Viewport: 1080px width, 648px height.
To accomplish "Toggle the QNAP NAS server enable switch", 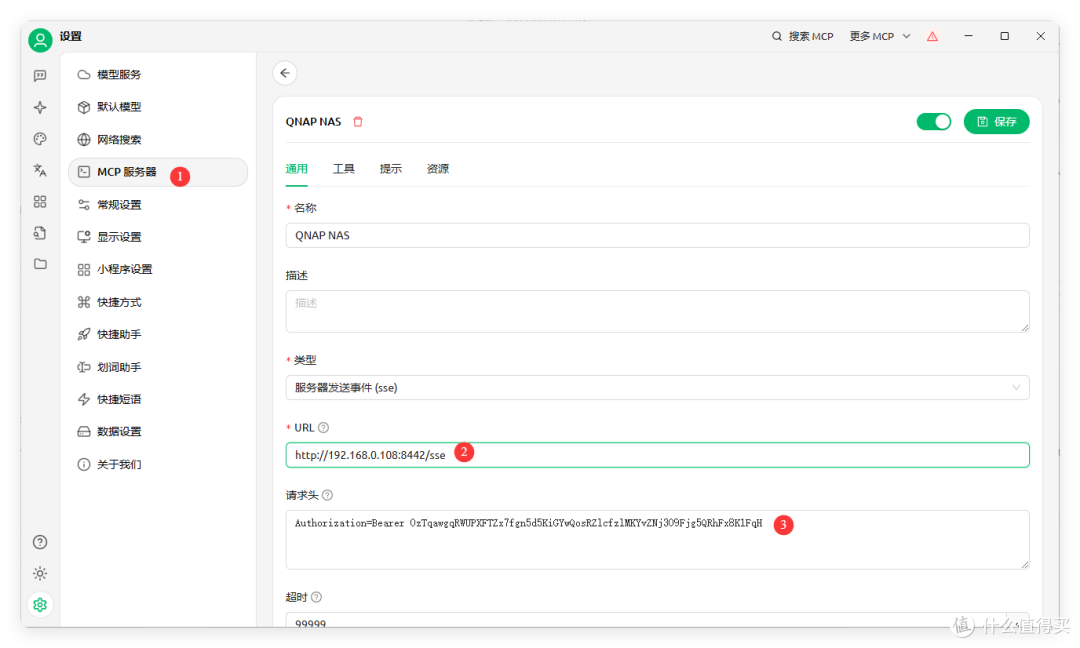I will (934, 122).
